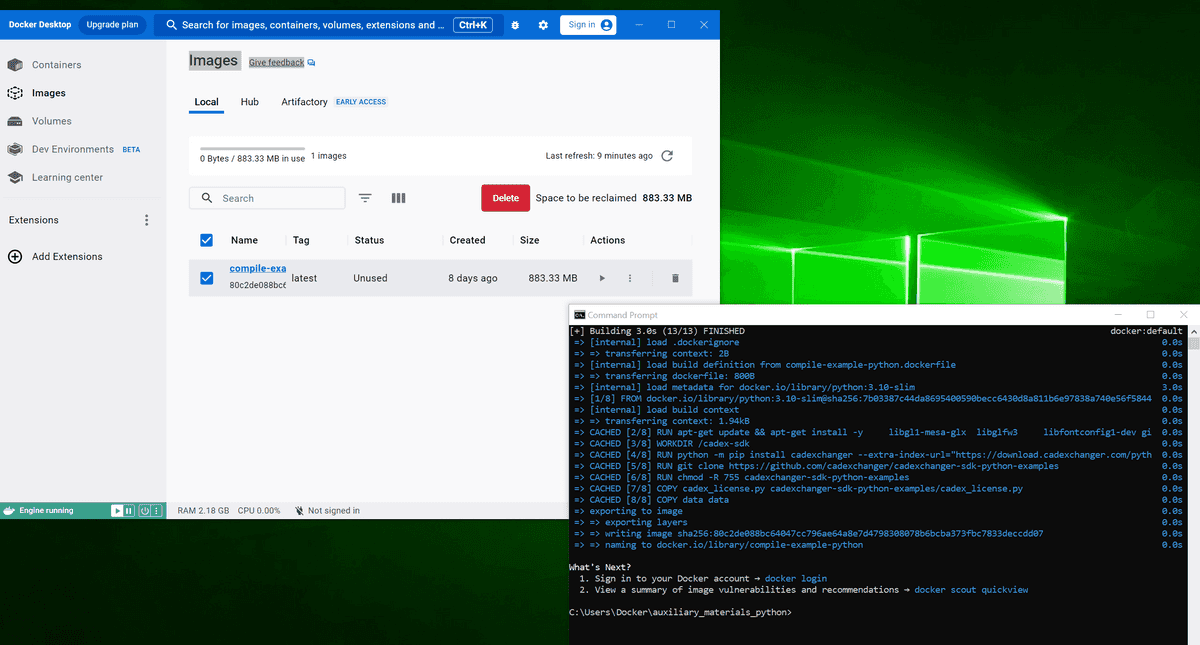Refresh the images list
The width and height of the screenshot is (1200, 645).
(667, 156)
